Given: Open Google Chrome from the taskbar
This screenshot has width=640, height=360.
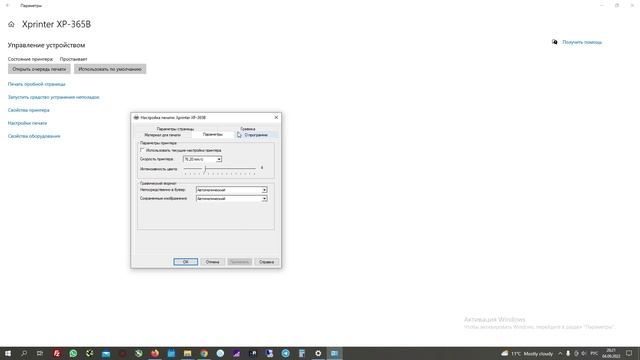Looking at the screenshot, I should point(204,353).
